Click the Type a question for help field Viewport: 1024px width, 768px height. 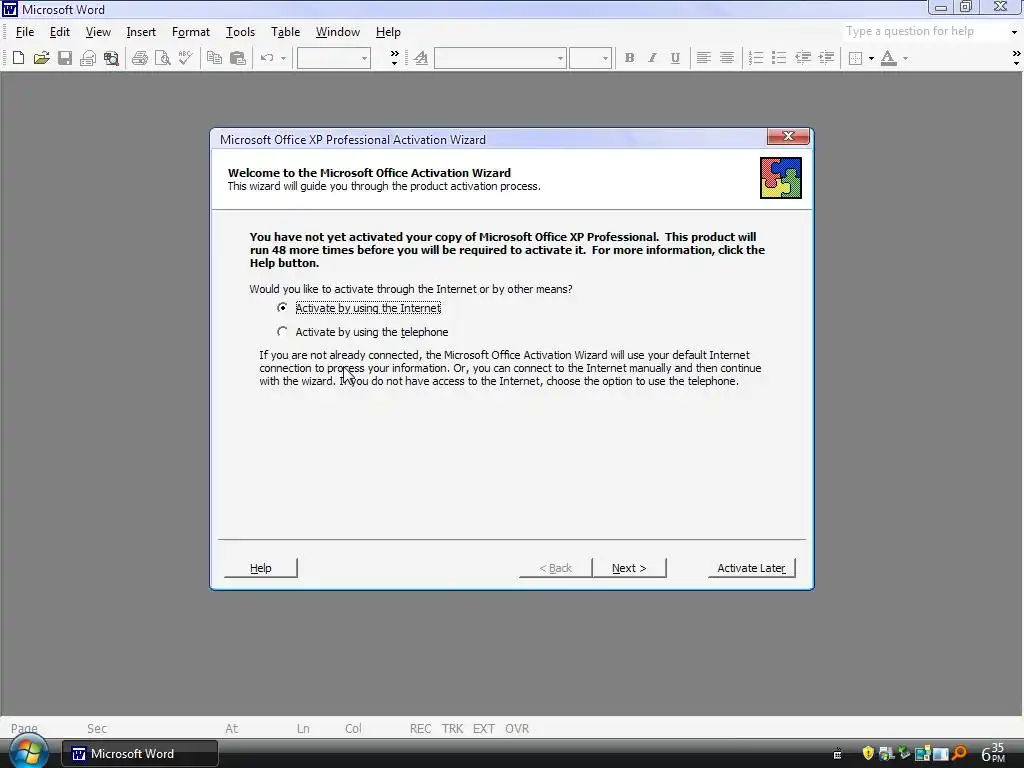click(x=924, y=31)
